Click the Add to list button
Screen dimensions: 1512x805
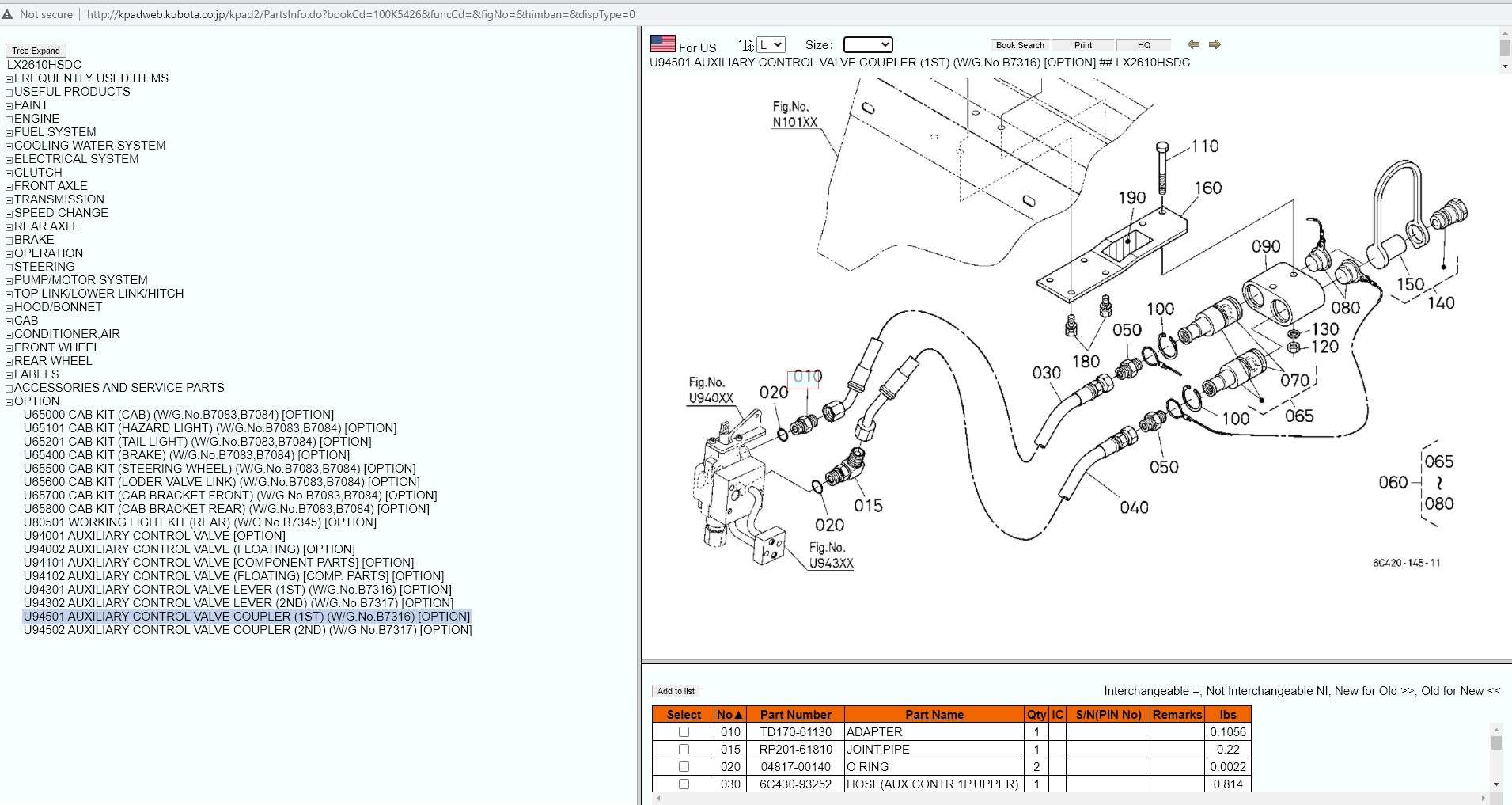click(676, 691)
